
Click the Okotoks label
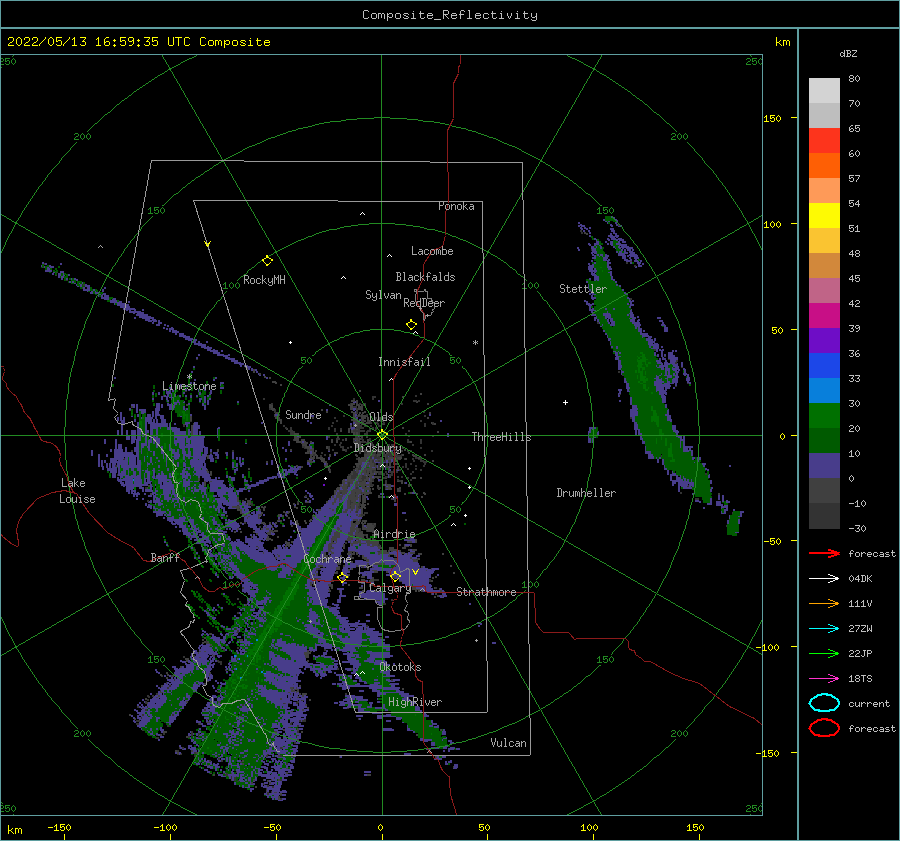pos(400,667)
